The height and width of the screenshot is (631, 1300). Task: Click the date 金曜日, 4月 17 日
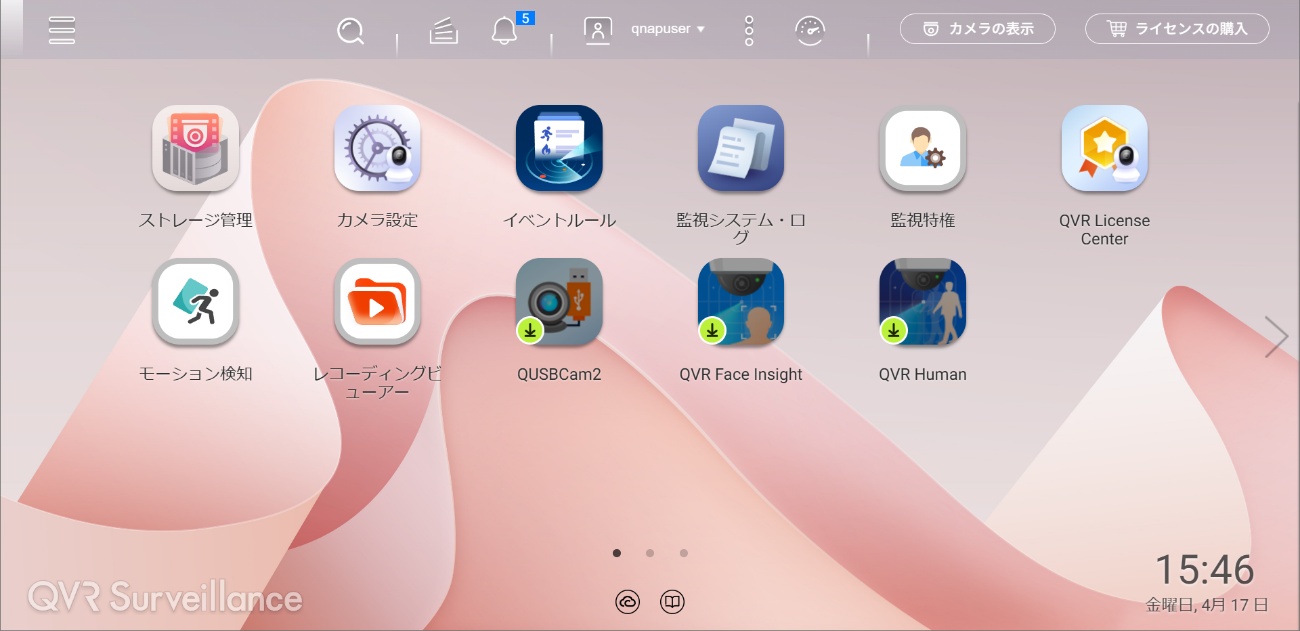coord(1207,604)
